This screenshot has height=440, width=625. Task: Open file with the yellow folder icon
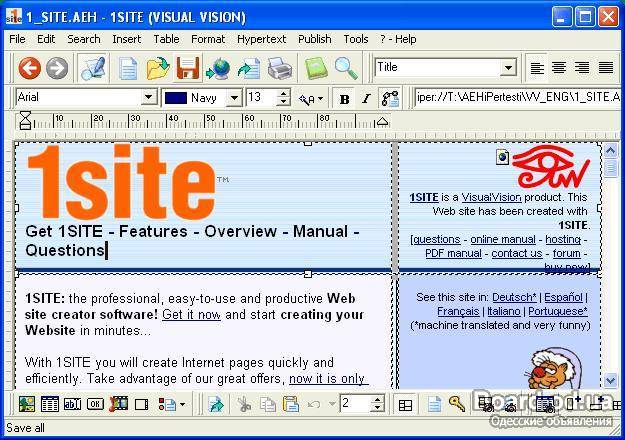(x=157, y=68)
